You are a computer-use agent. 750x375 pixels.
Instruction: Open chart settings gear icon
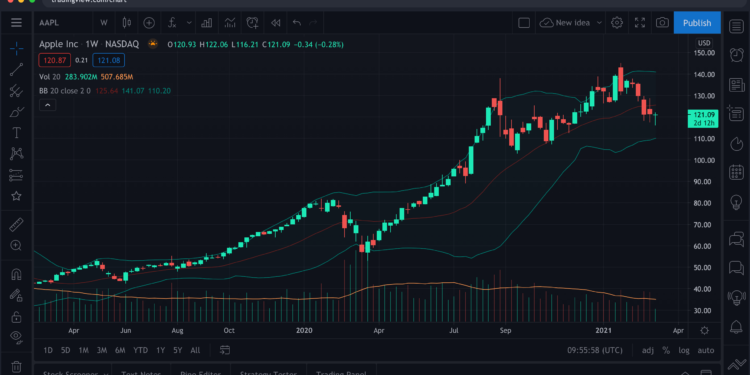click(x=617, y=22)
